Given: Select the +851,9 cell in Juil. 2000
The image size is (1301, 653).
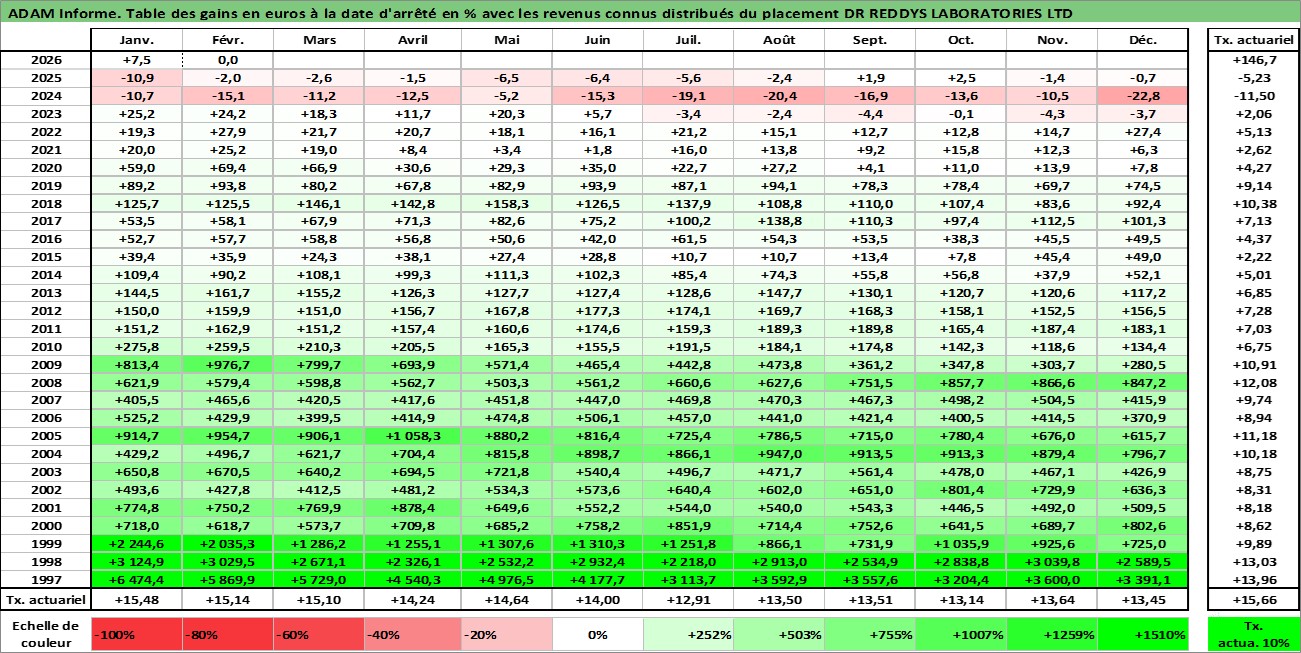Looking at the screenshot, I should pyautogui.click(x=689, y=526).
